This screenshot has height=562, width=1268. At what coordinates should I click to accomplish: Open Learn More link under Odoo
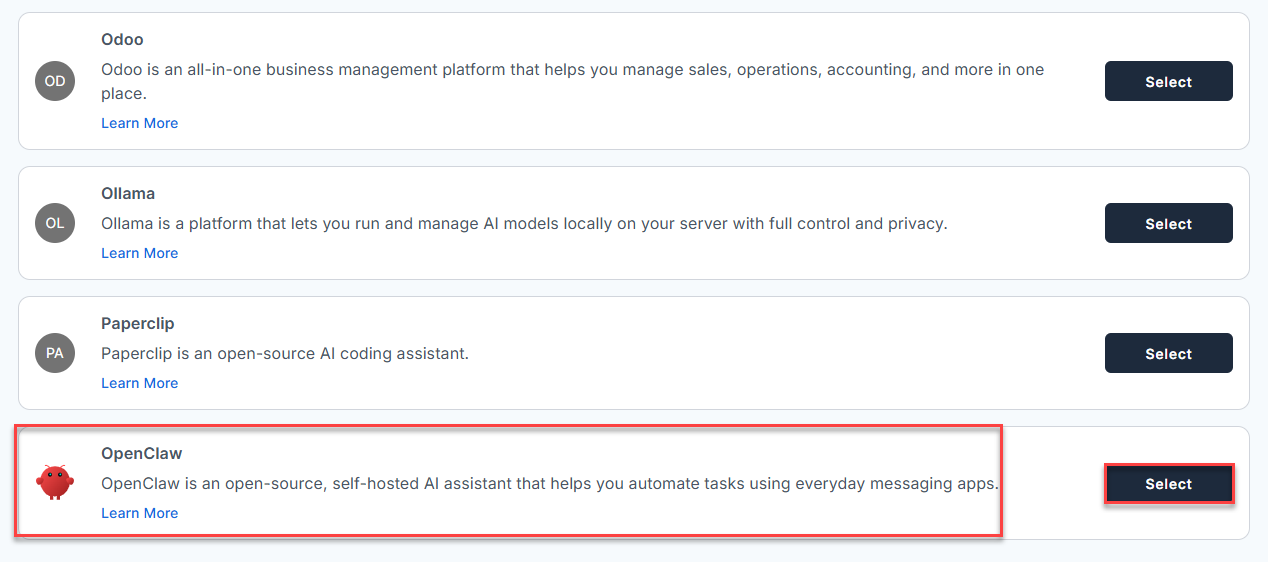coord(140,123)
